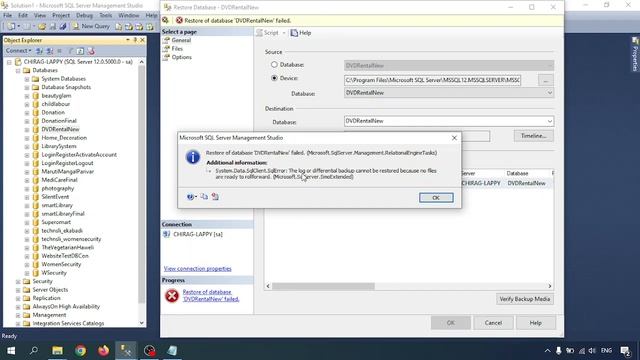Open the View menu
The height and width of the screenshot is (360, 640).
pyautogui.click(x=40, y=15)
